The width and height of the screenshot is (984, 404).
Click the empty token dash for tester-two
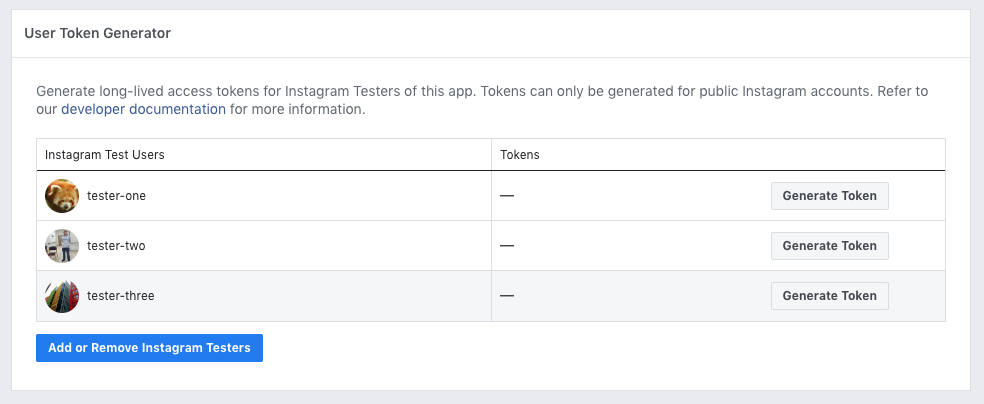(507, 246)
